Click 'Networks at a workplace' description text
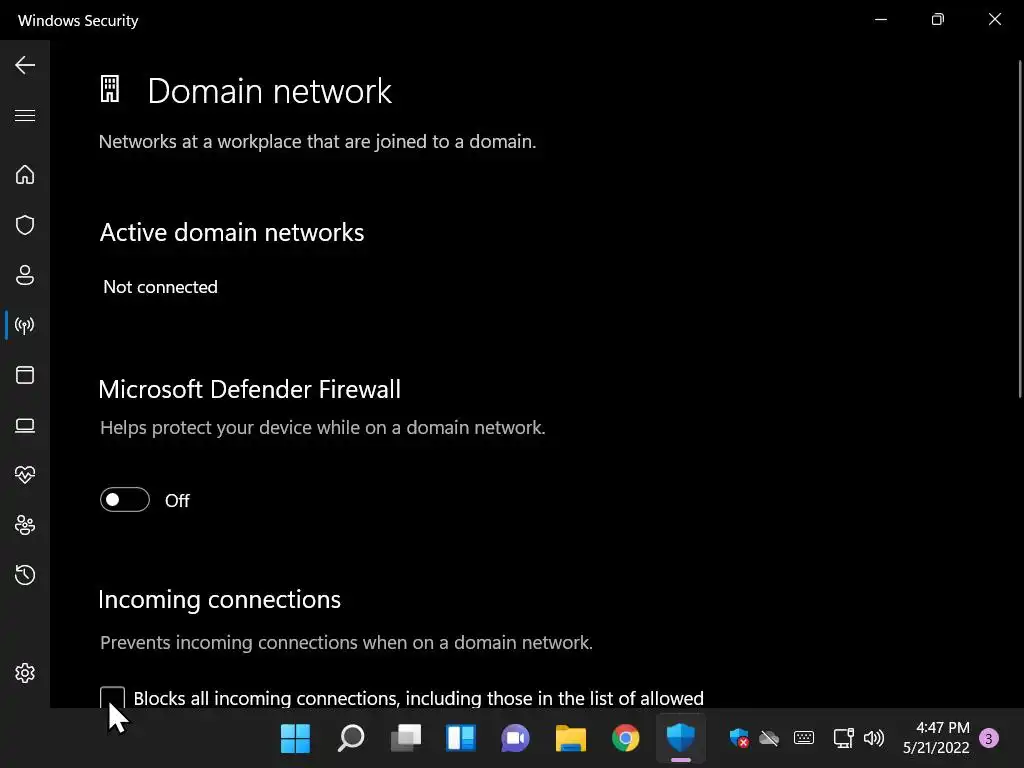Screen dimensions: 1024x768 tap(317, 142)
